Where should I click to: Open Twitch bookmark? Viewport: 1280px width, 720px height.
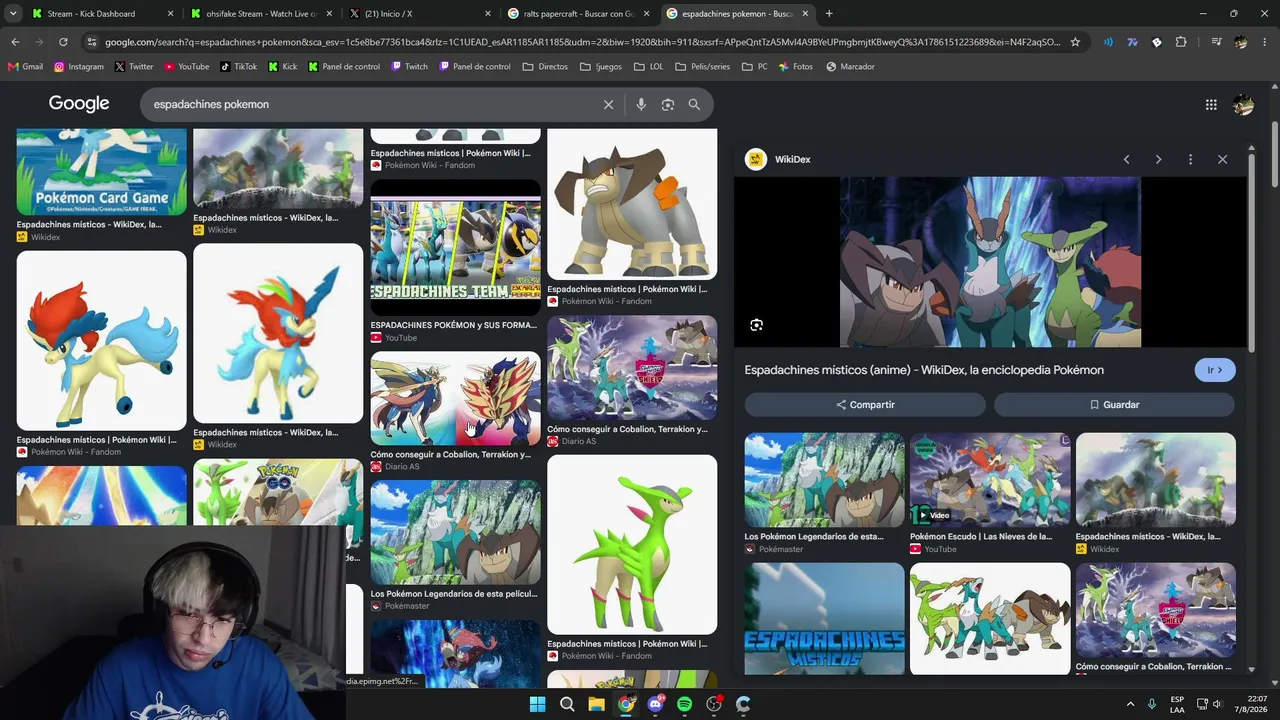(x=410, y=67)
